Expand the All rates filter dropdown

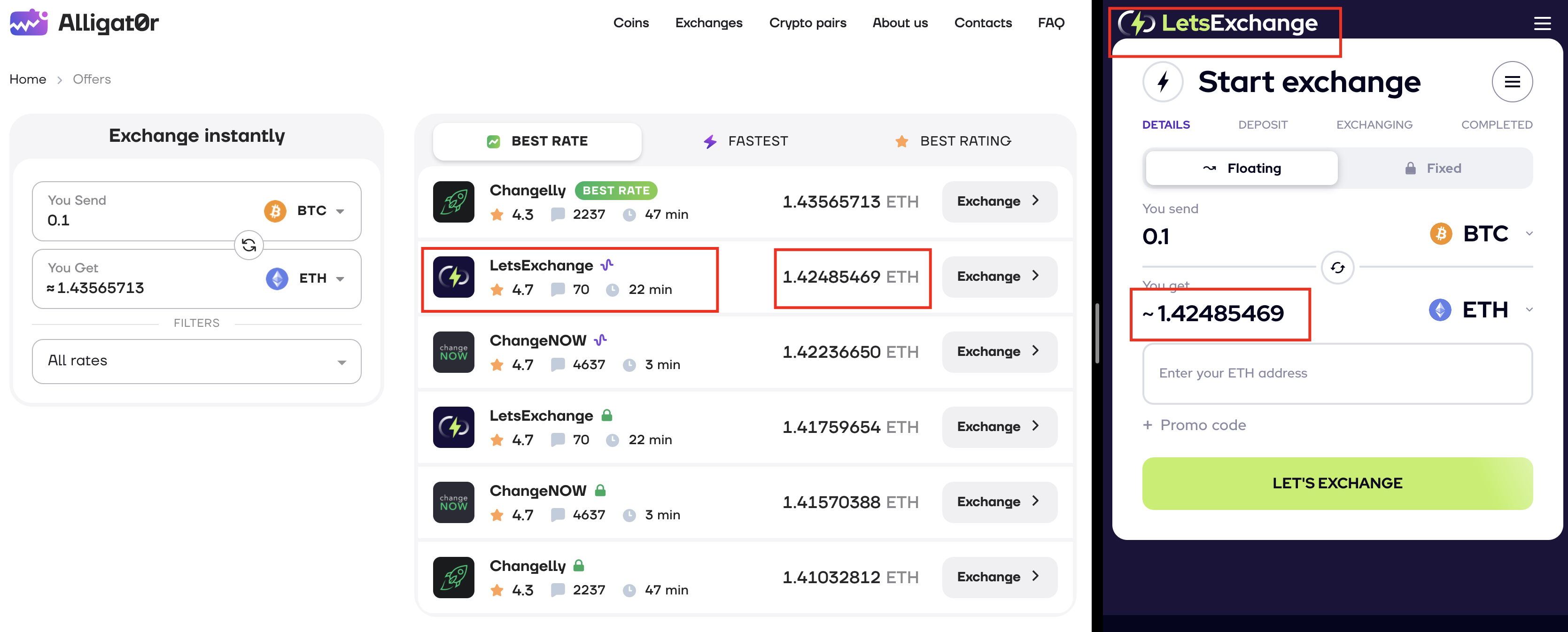pyautogui.click(x=197, y=362)
